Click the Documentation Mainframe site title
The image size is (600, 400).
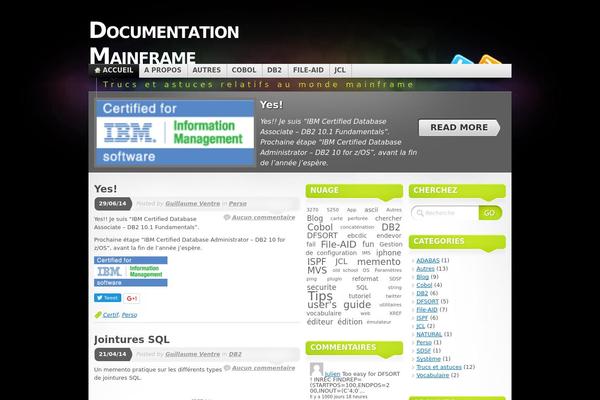click(x=164, y=43)
